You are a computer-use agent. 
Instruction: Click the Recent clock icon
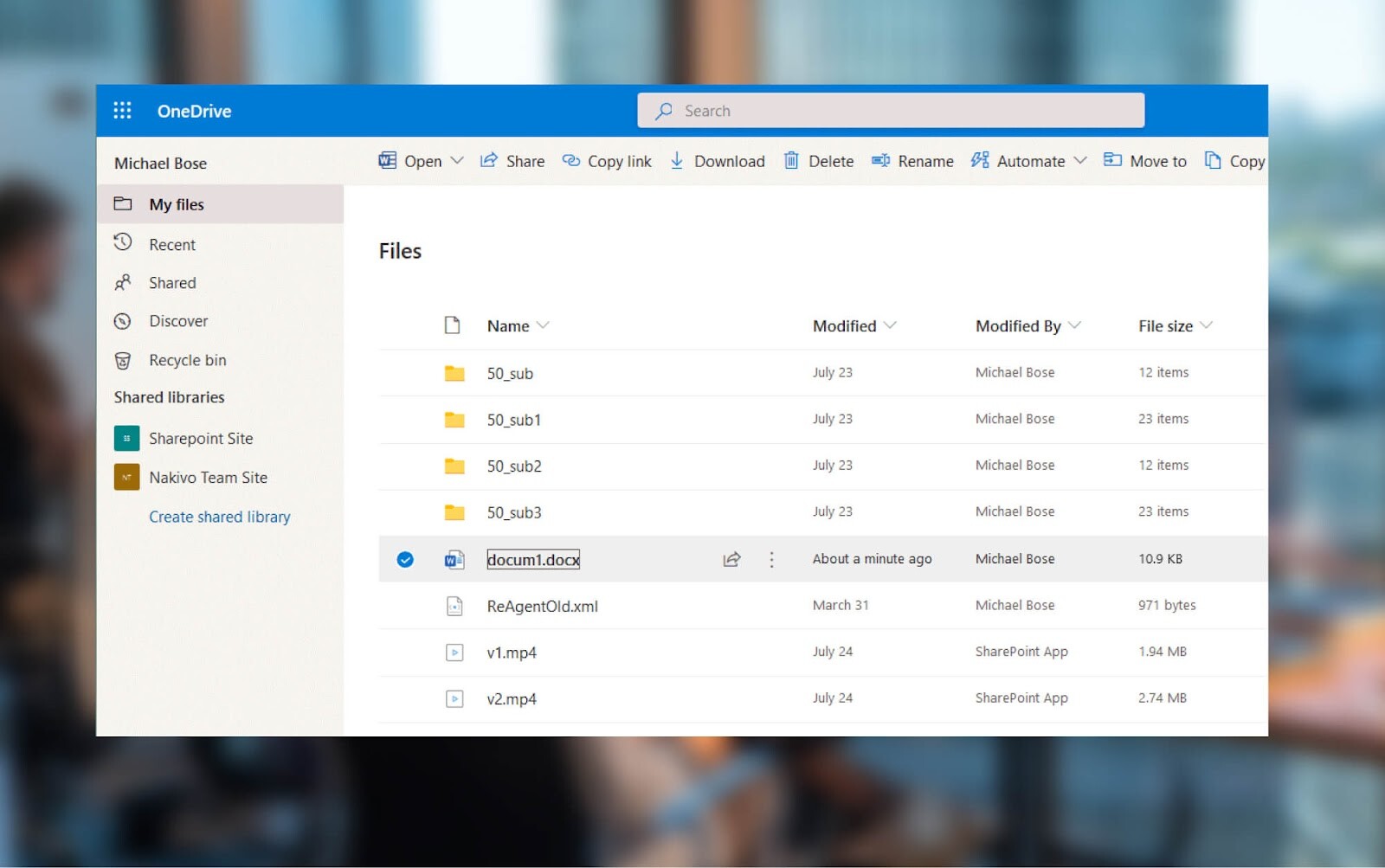point(123,242)
